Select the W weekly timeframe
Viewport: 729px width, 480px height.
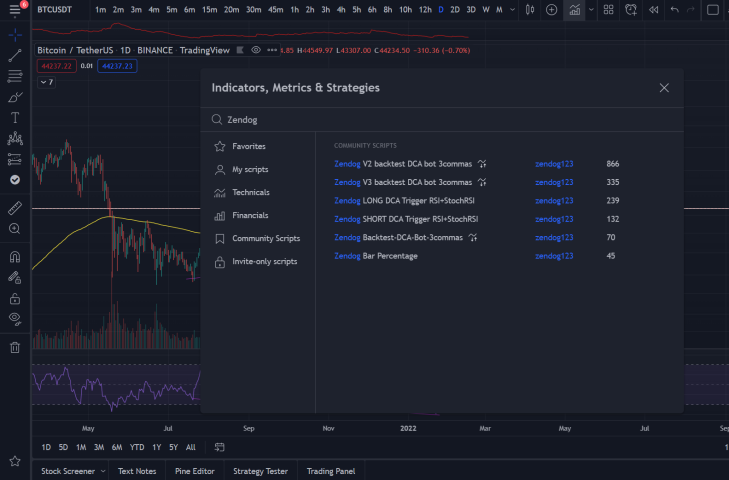click(485, 10)
